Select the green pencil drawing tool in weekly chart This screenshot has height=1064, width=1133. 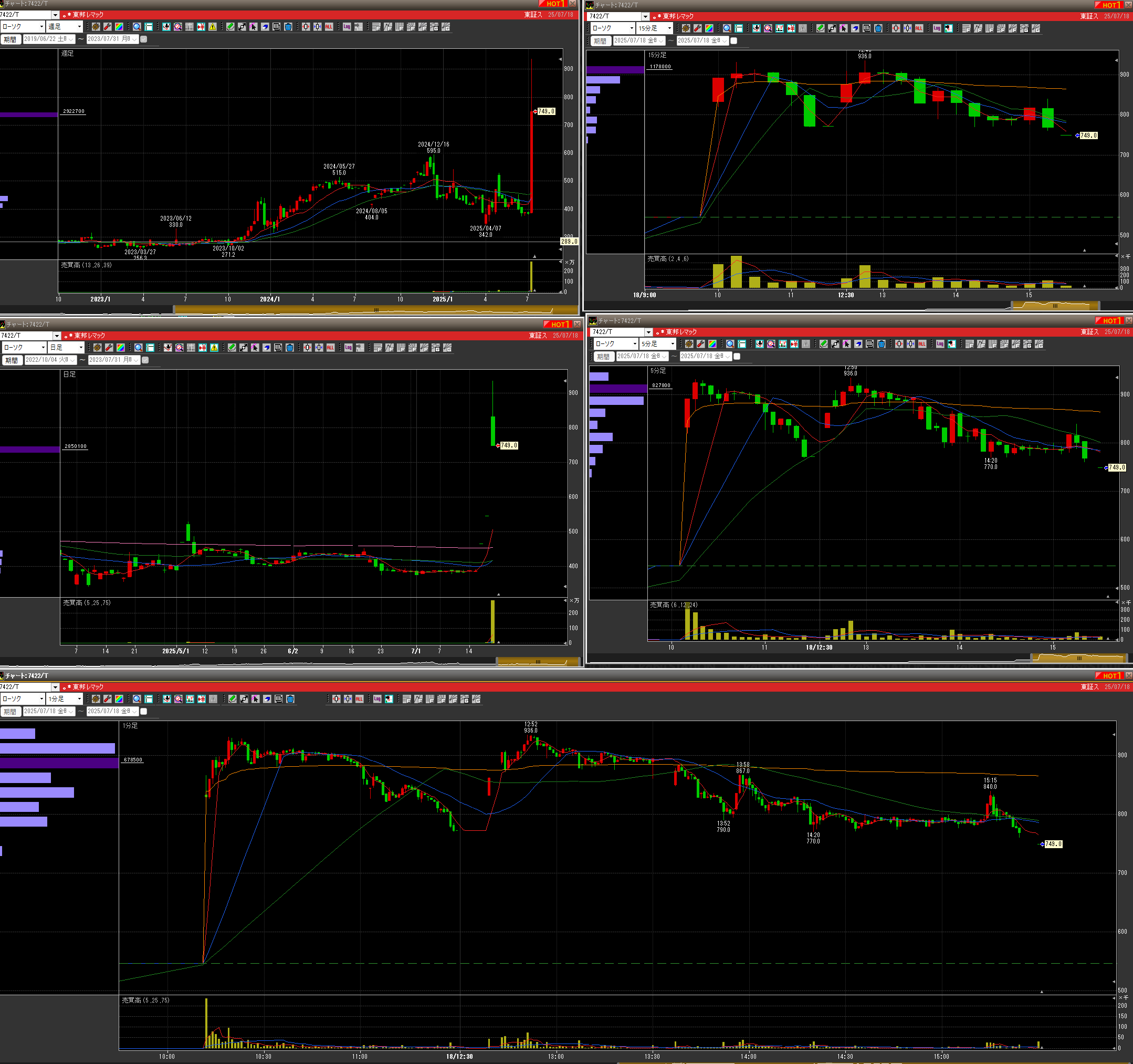click(230, 27)
